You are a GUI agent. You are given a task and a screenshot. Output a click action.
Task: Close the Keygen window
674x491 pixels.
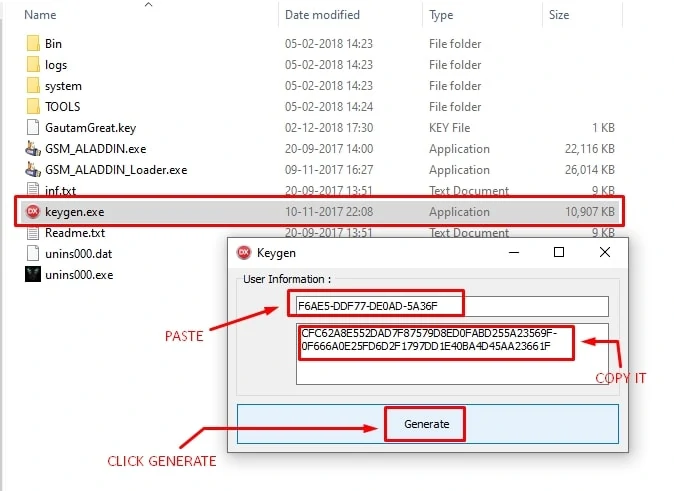pyautogui.click(x=605, y=252)
